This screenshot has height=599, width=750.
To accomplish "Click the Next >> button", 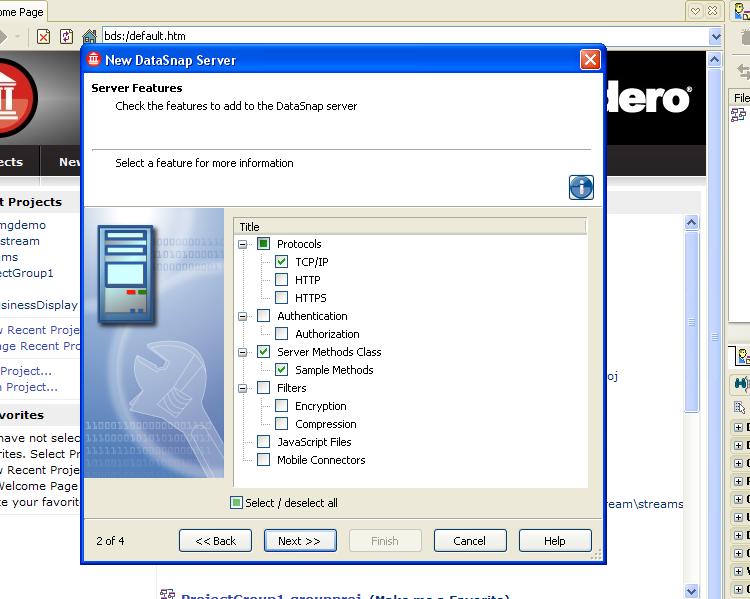I will click(x=300, y=541).
